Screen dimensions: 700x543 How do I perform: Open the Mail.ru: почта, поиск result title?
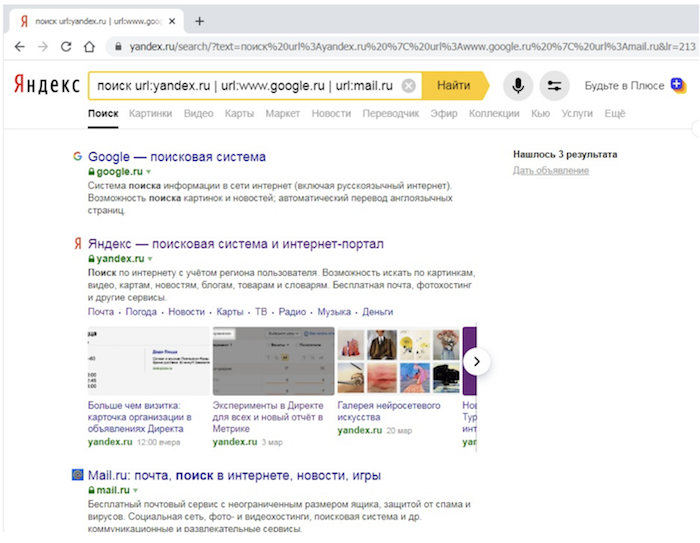pyautogui.click(x=234, y=475)
